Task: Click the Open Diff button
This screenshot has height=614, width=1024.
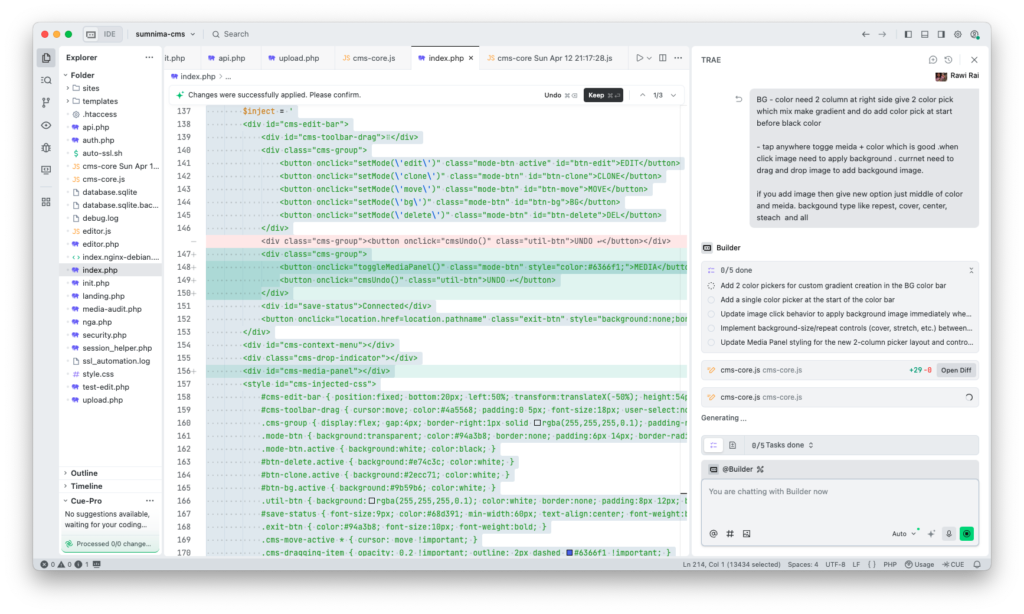Action: [x=956, y=370]
